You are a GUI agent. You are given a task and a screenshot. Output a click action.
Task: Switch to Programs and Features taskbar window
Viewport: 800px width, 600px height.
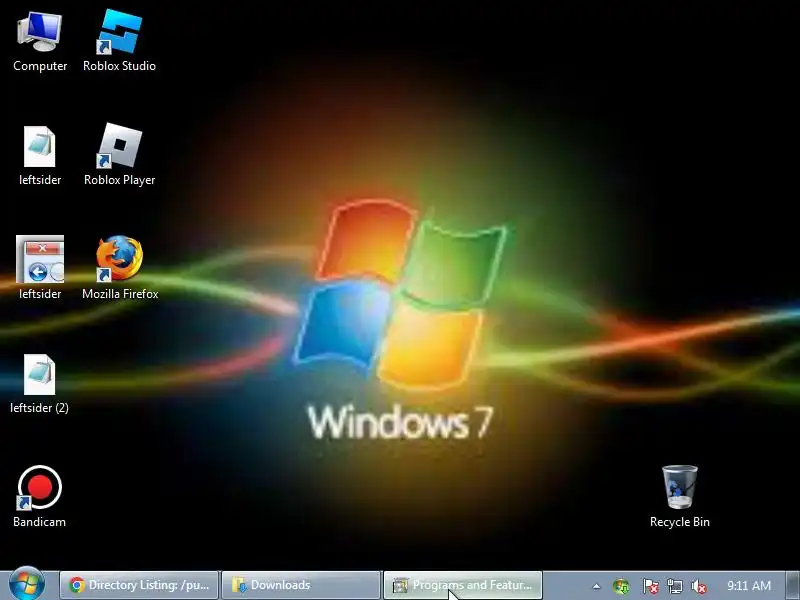(463, 585)
